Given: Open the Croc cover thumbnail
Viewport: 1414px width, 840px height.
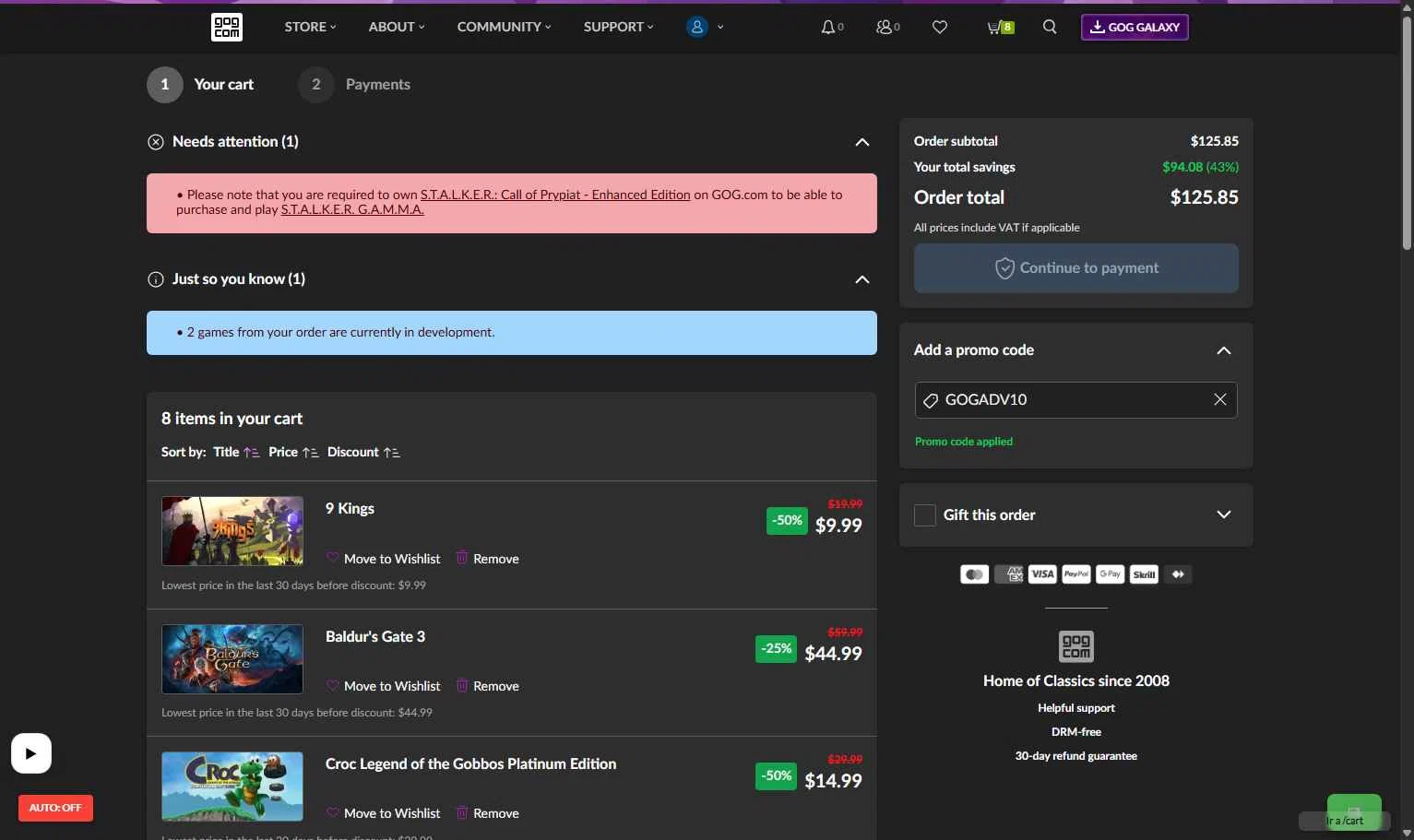Looking at the screenshot, I should (x=232, y=787).
